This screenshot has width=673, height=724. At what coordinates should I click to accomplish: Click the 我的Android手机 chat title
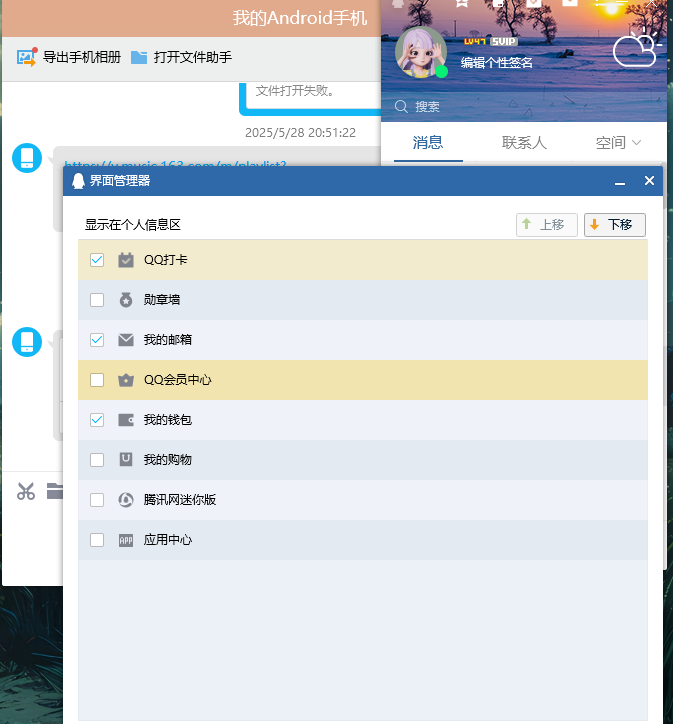coord(300,18)
